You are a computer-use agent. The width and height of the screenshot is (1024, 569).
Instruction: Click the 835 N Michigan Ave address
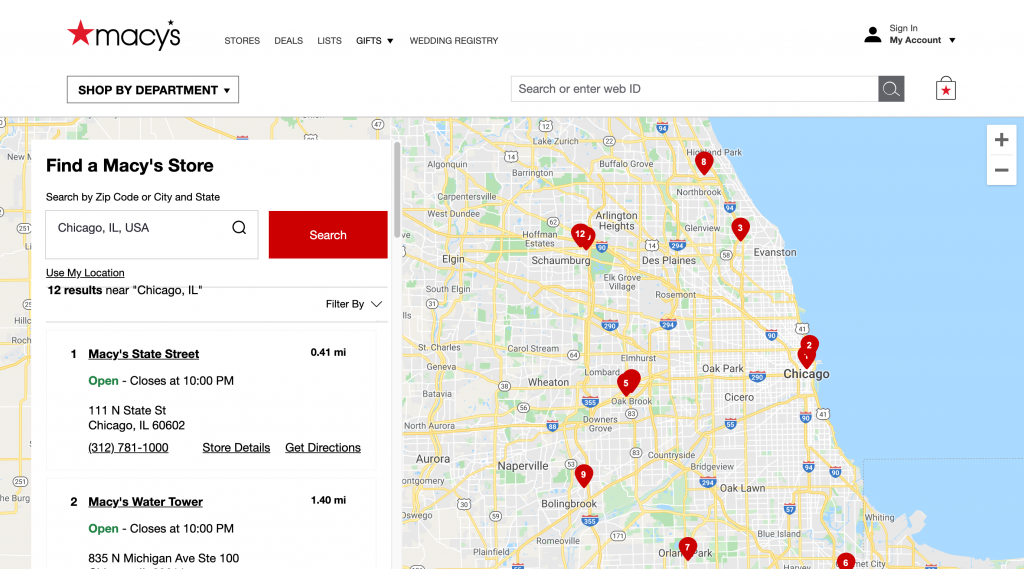[163, 558]
